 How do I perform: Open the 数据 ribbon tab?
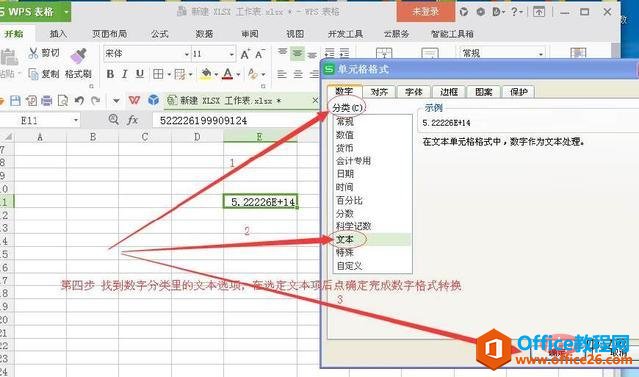tap(204, 34)
